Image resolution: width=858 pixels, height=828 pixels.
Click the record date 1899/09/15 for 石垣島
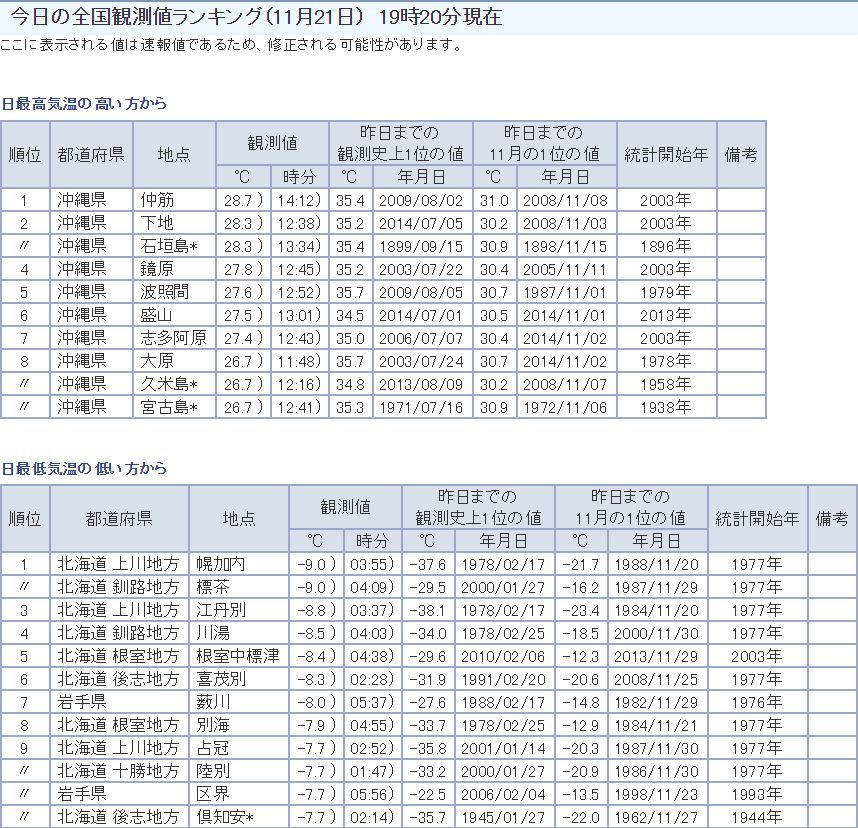[421, 246]
